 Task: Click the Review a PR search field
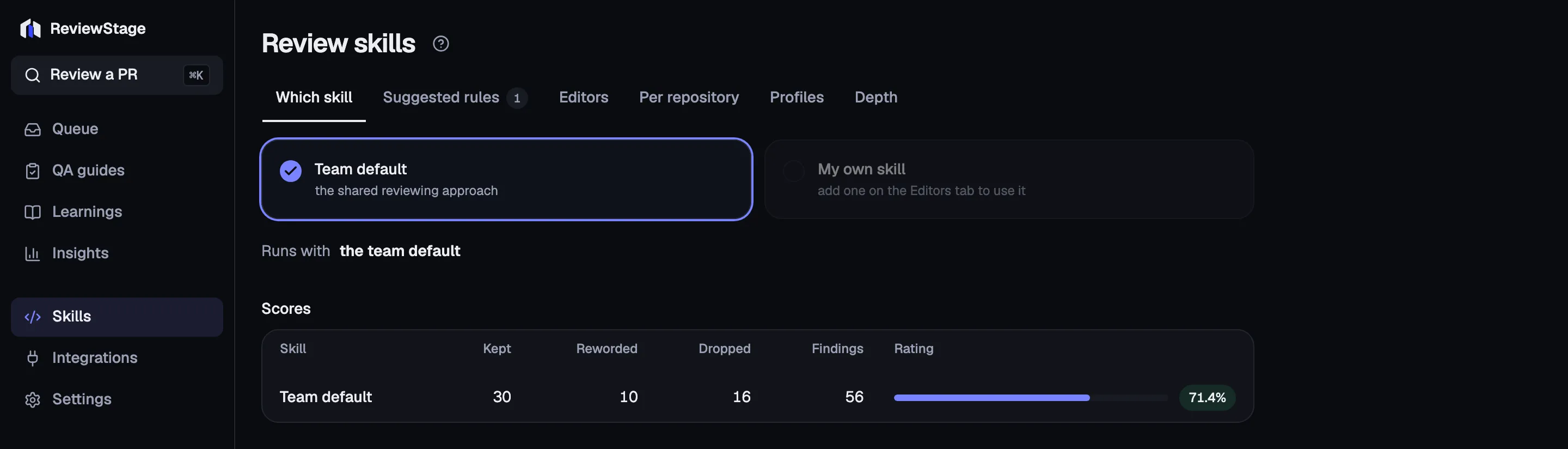[117, 75]
